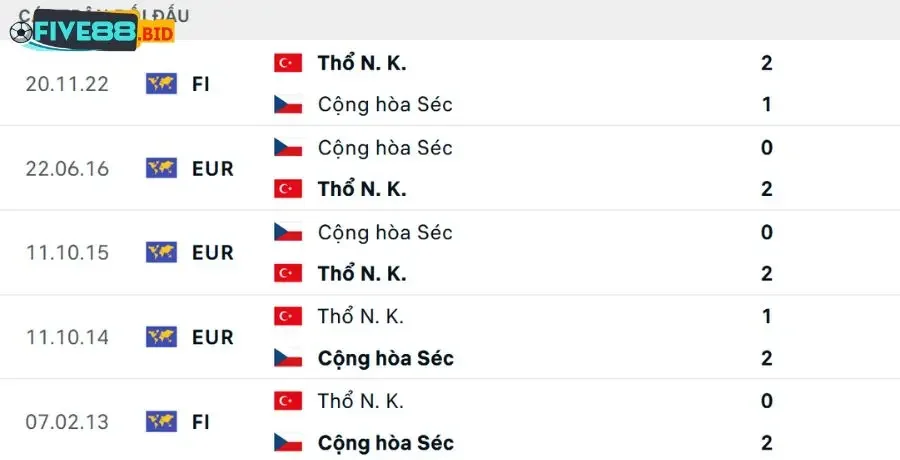Select bold Thổ N. K. in 11.10.15 match

pyautogui.click(x=361, y=273)
